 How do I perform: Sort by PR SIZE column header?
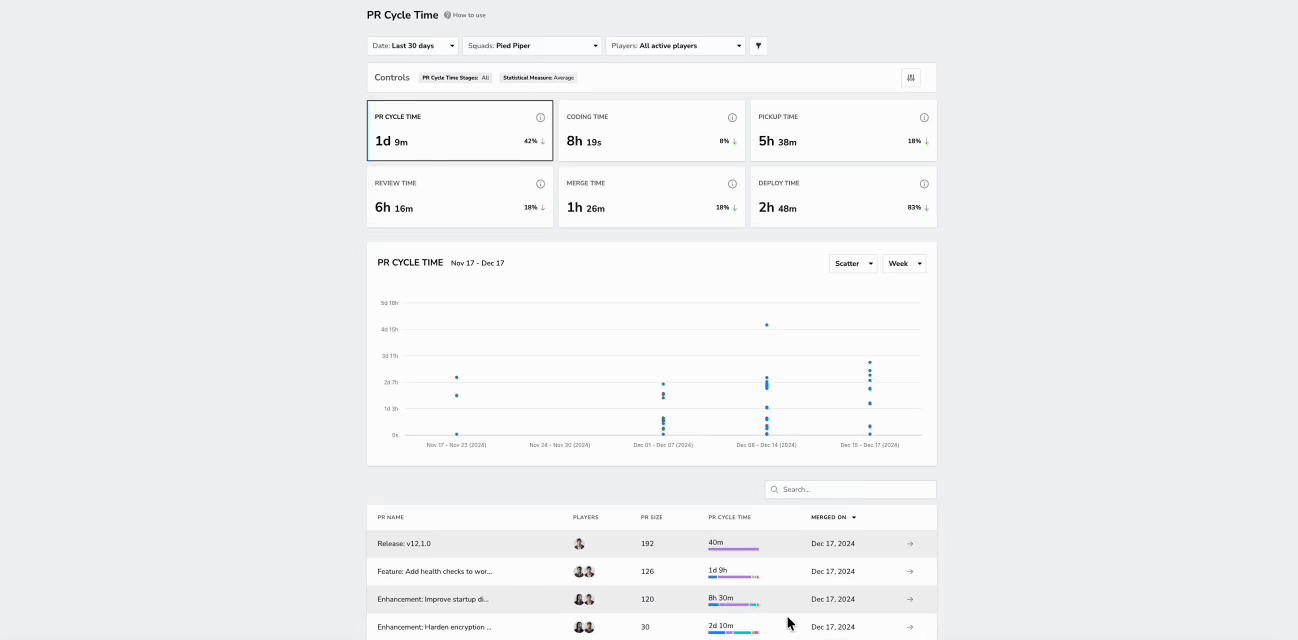(652, 518)
